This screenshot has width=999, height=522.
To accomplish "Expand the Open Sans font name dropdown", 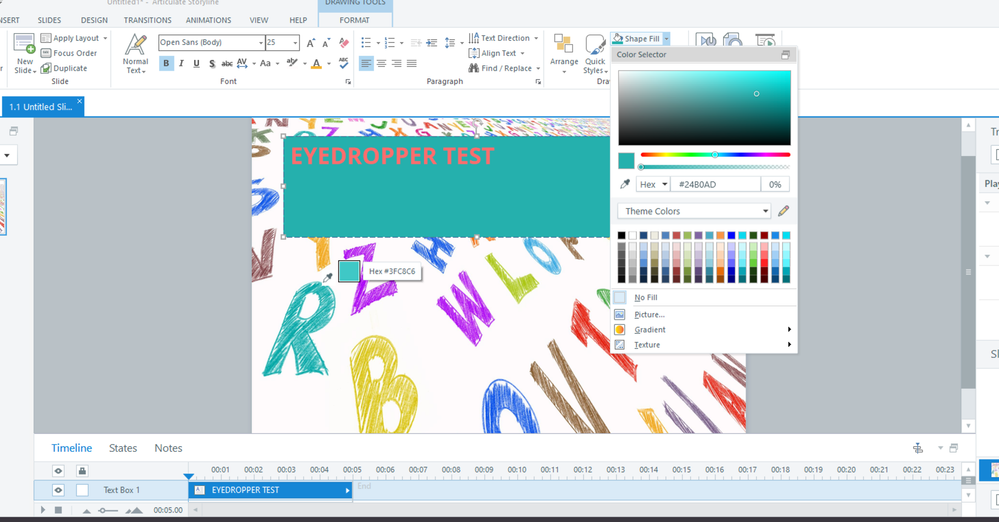I will (x=259, y=43).
